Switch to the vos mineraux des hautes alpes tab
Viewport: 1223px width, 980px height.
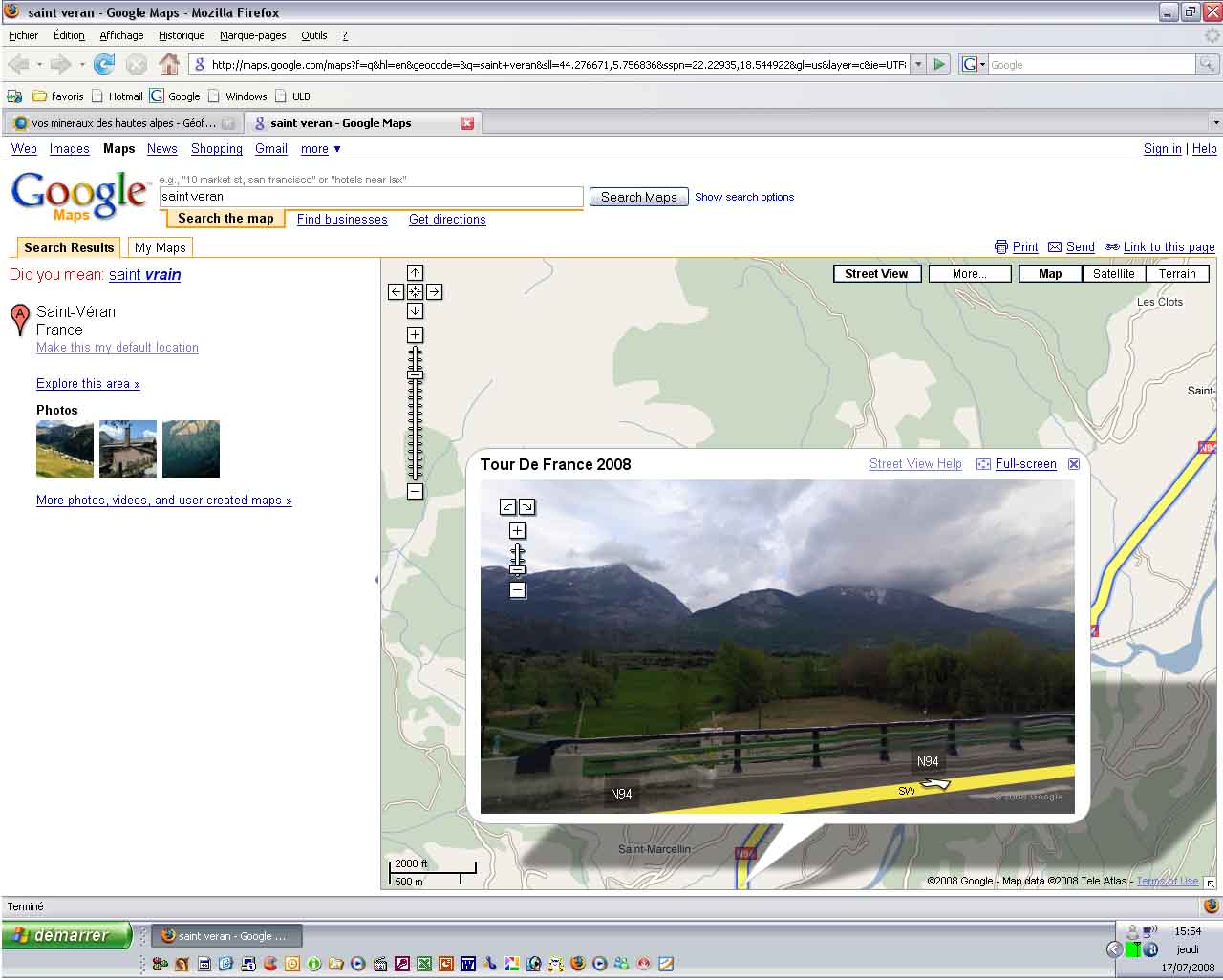(x=123, y=123)
